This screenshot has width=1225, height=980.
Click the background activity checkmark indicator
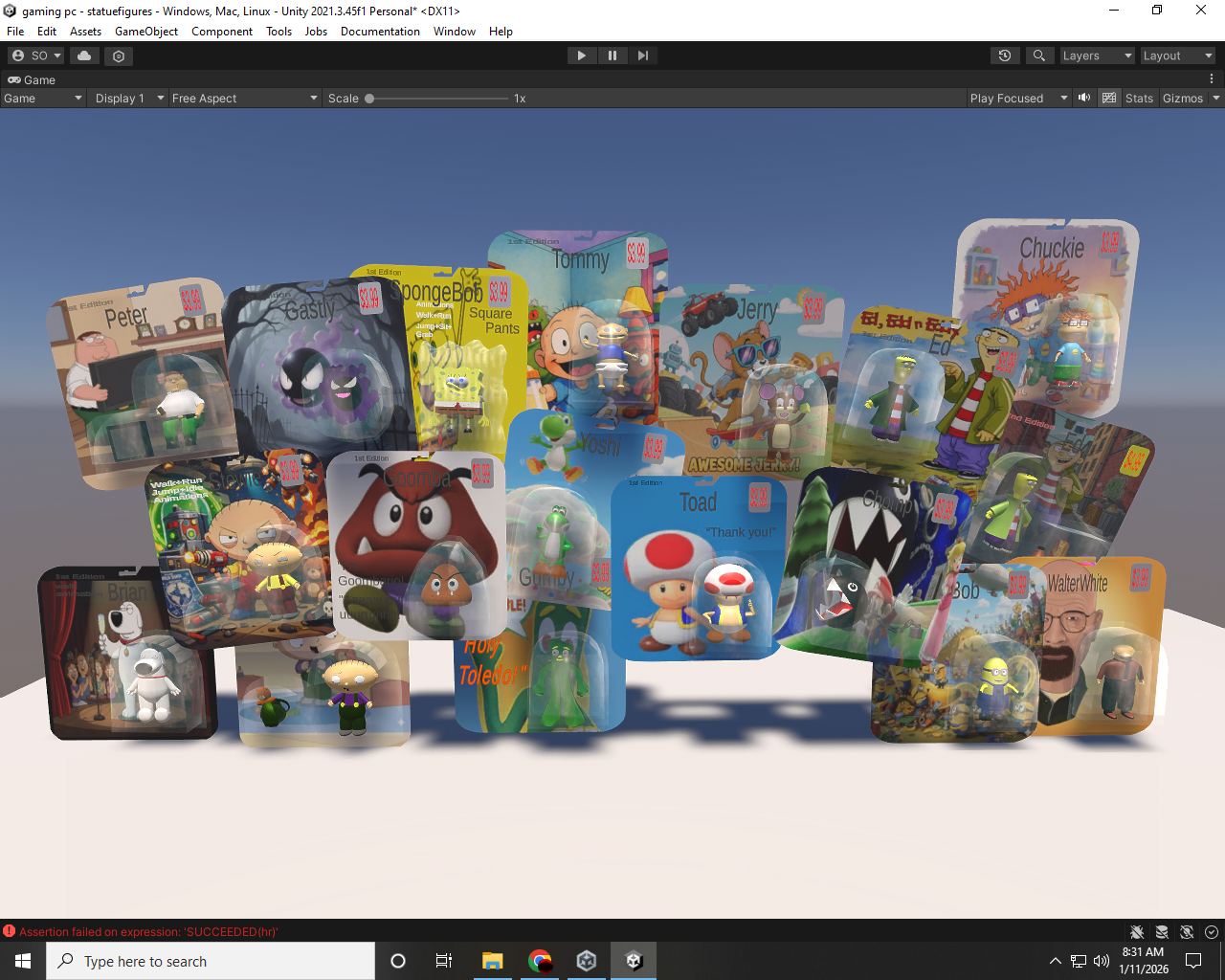coord(1212,932)
